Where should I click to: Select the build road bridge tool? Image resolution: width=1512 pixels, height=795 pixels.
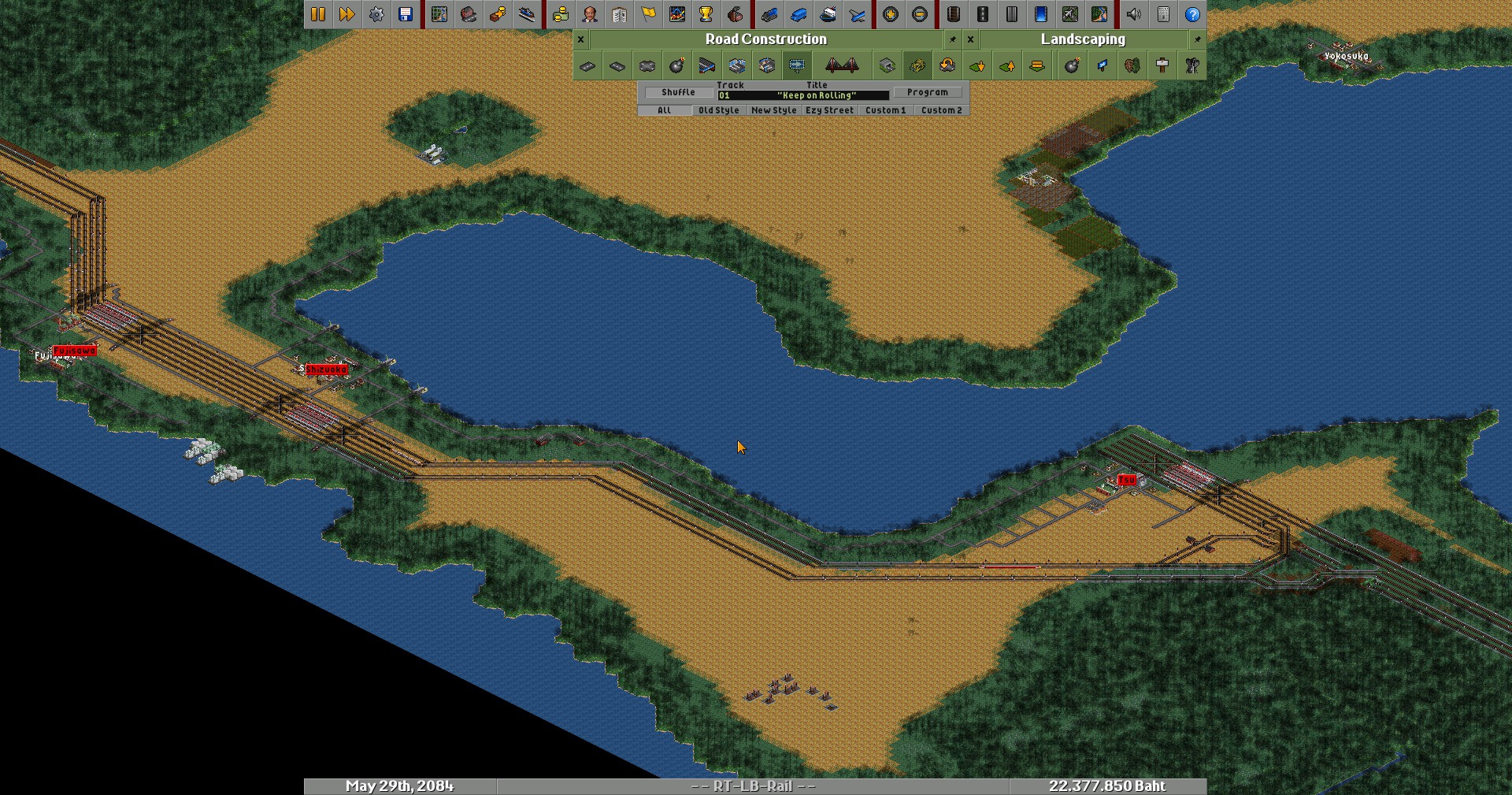pos(841,66)
